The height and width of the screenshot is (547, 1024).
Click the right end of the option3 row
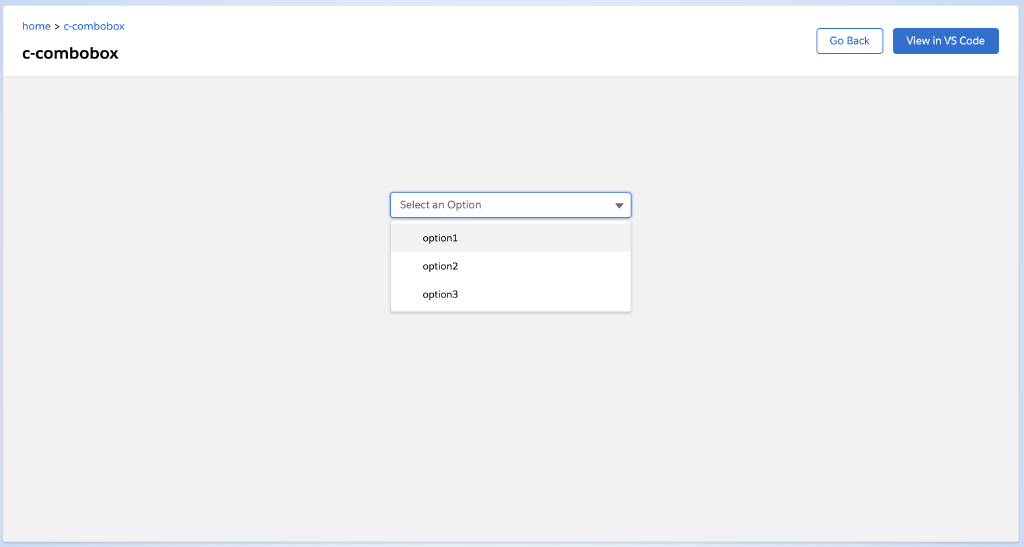tap(610, 294)
